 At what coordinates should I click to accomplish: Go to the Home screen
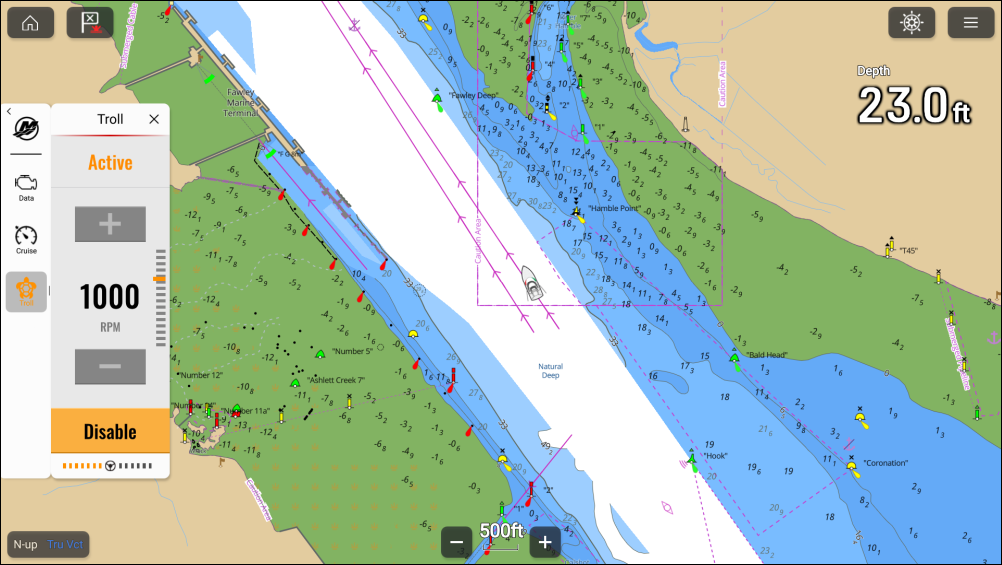[31, 22]
